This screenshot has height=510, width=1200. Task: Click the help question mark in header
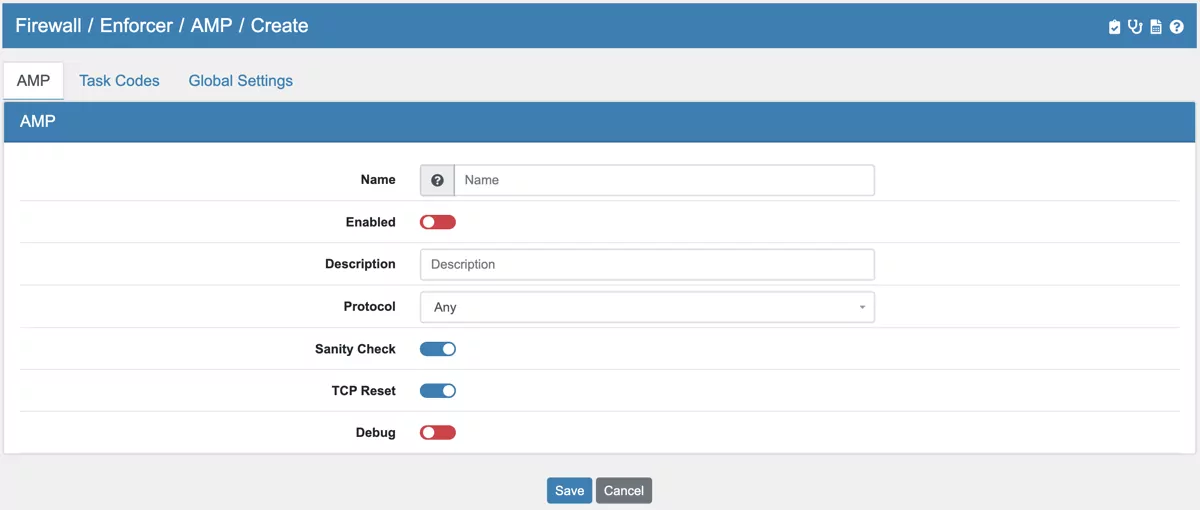pos(1177,27)
